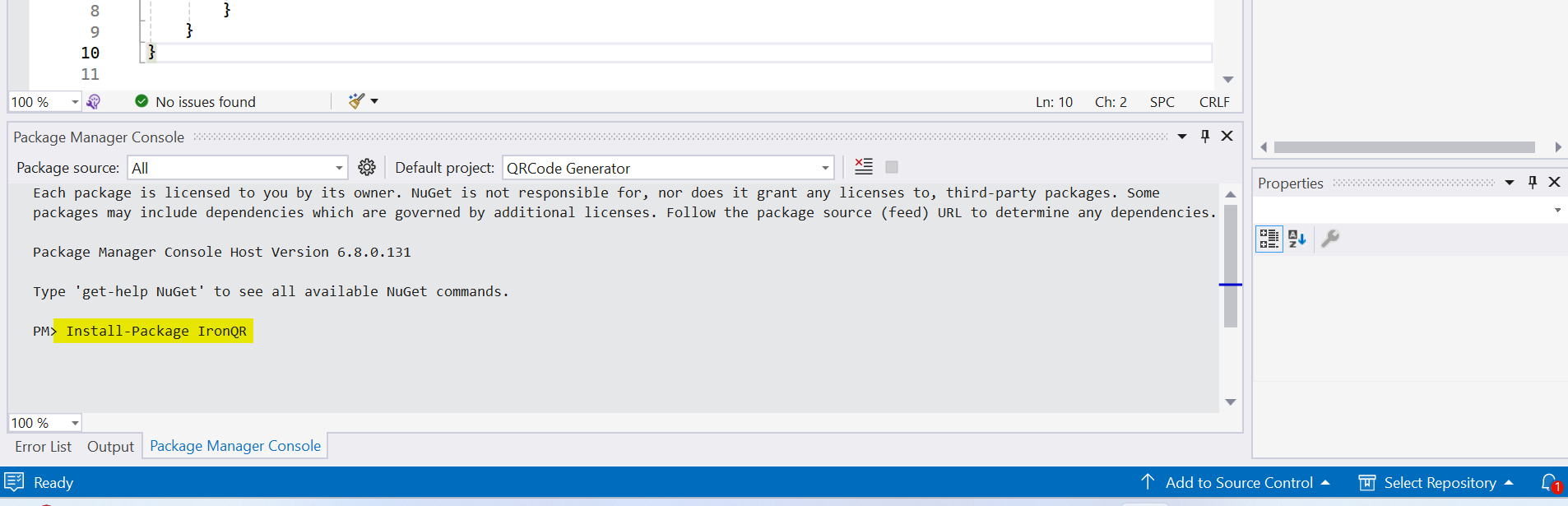Click the console scroll up arrow
The image size is (1568, 506).
point(1231,194)
